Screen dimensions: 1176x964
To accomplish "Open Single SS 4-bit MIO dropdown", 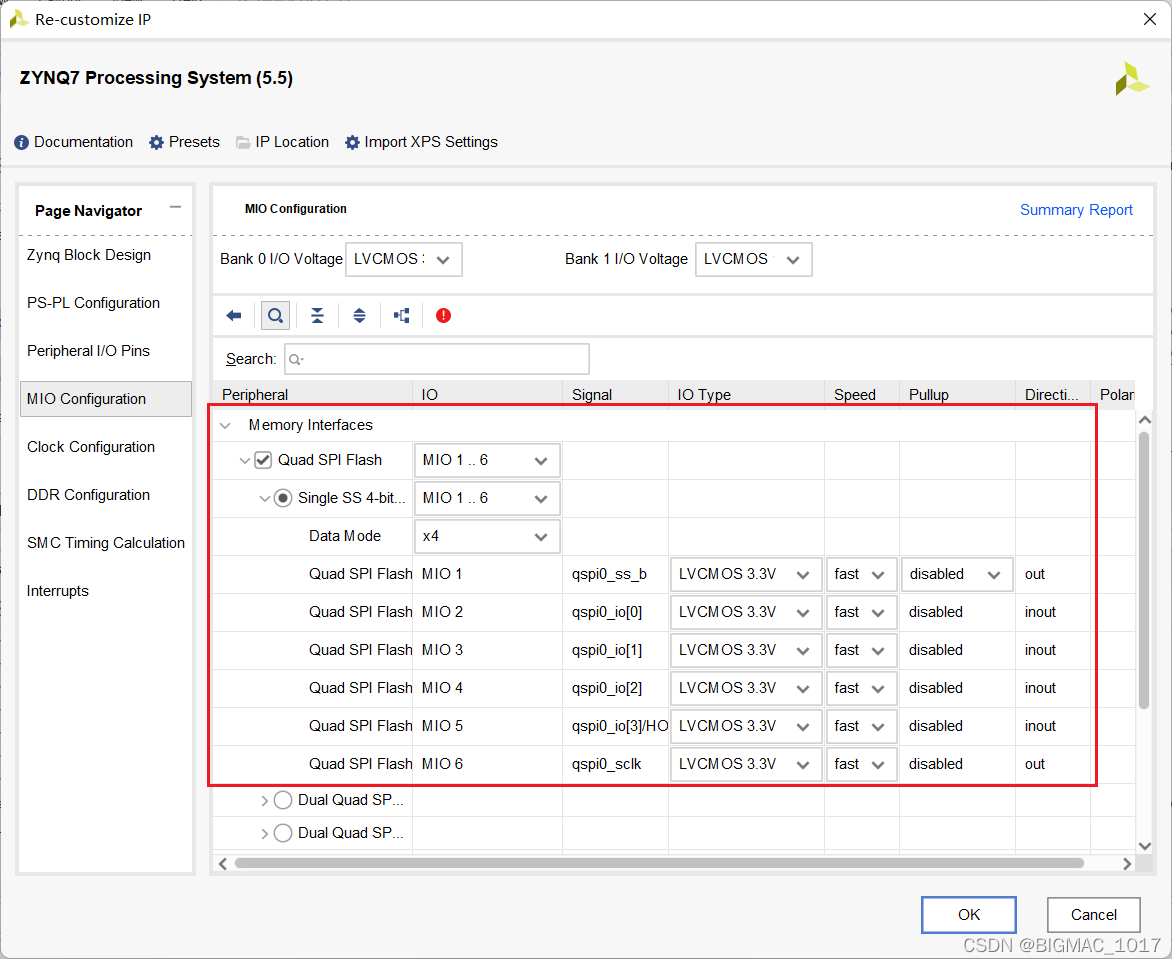I will 488,500.
